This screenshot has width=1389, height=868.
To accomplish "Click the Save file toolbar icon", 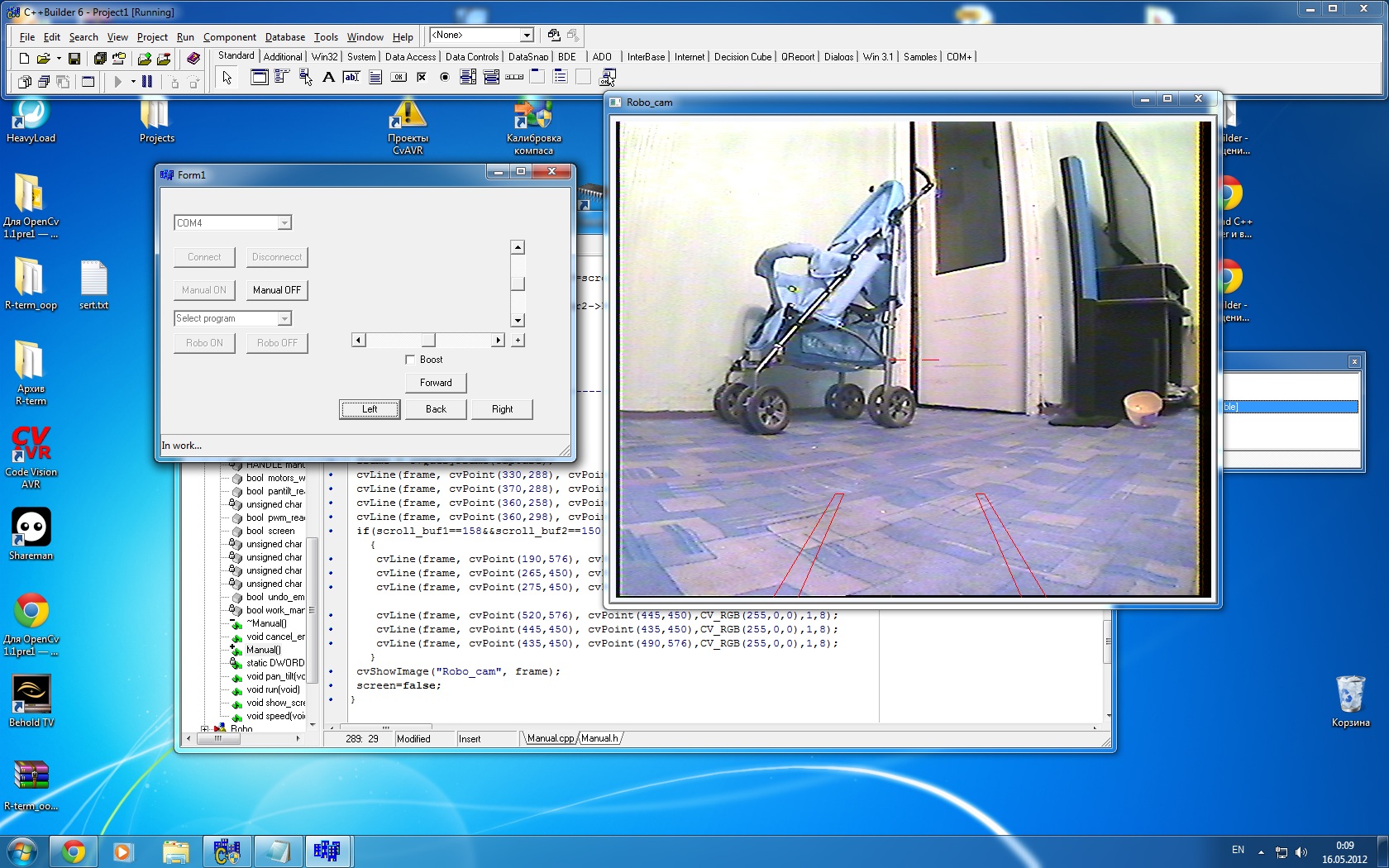I will tap(74, 59).
